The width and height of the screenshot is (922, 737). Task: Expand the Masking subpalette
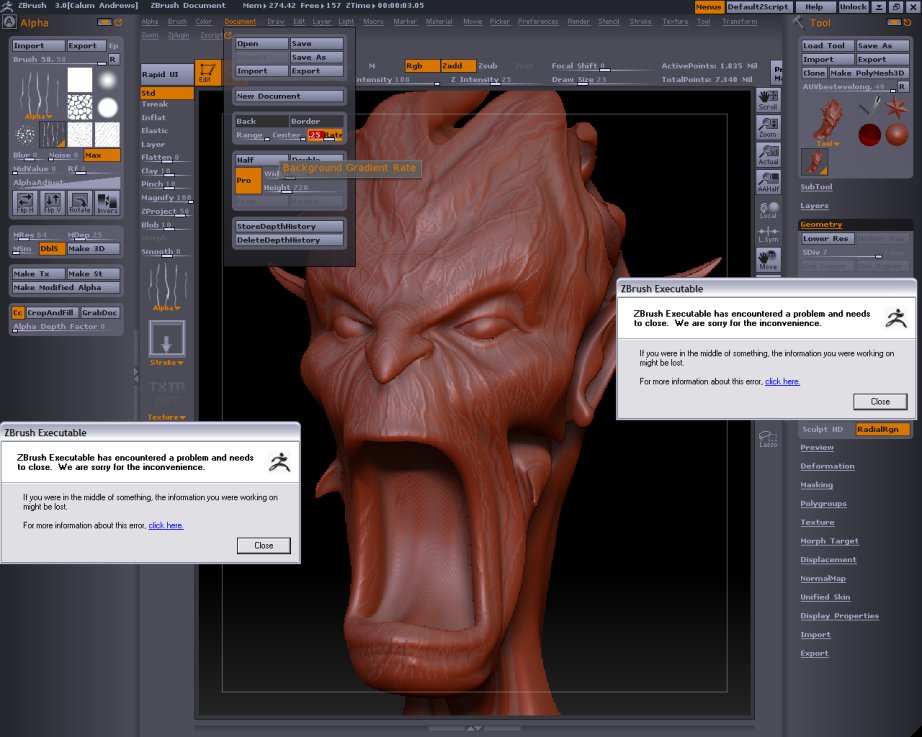tap(817, 485)
